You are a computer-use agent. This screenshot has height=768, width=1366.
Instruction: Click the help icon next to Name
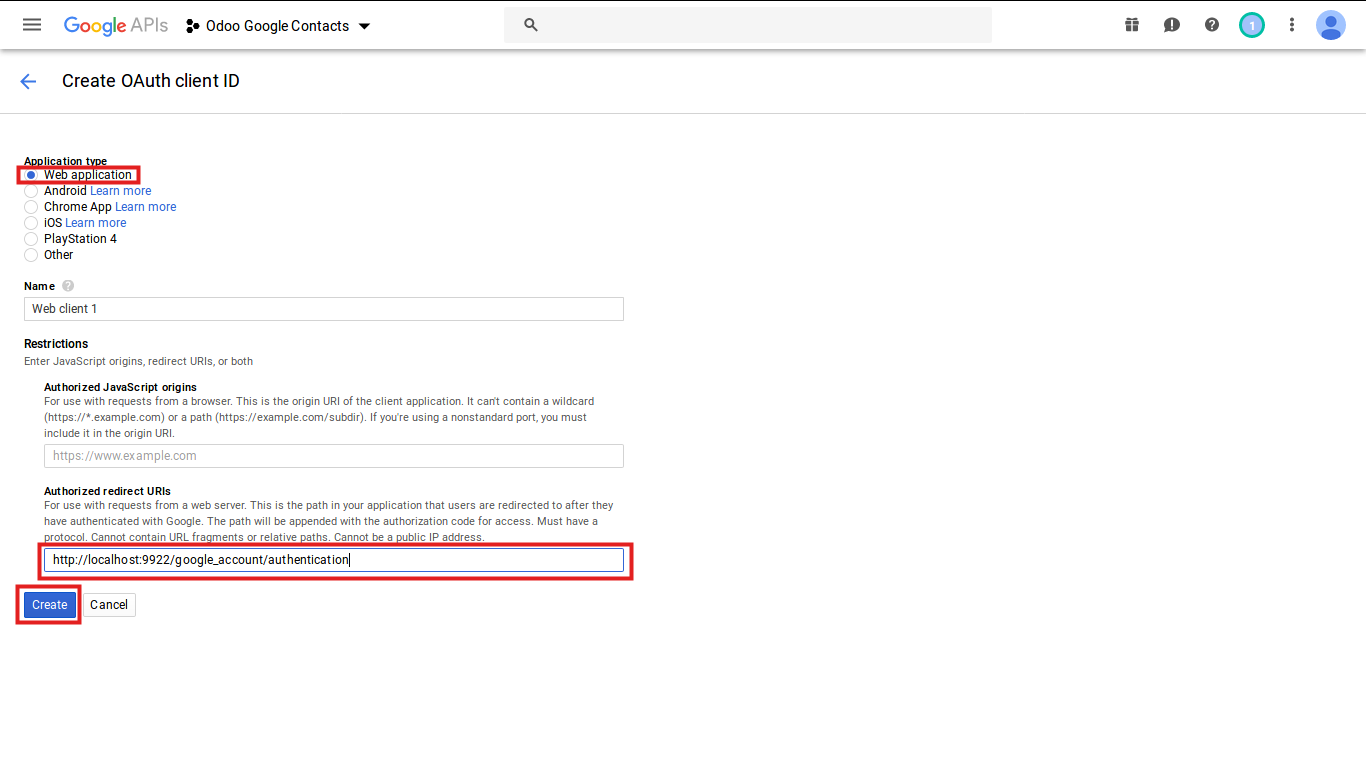pyautogui.click(x=68, y=286)
